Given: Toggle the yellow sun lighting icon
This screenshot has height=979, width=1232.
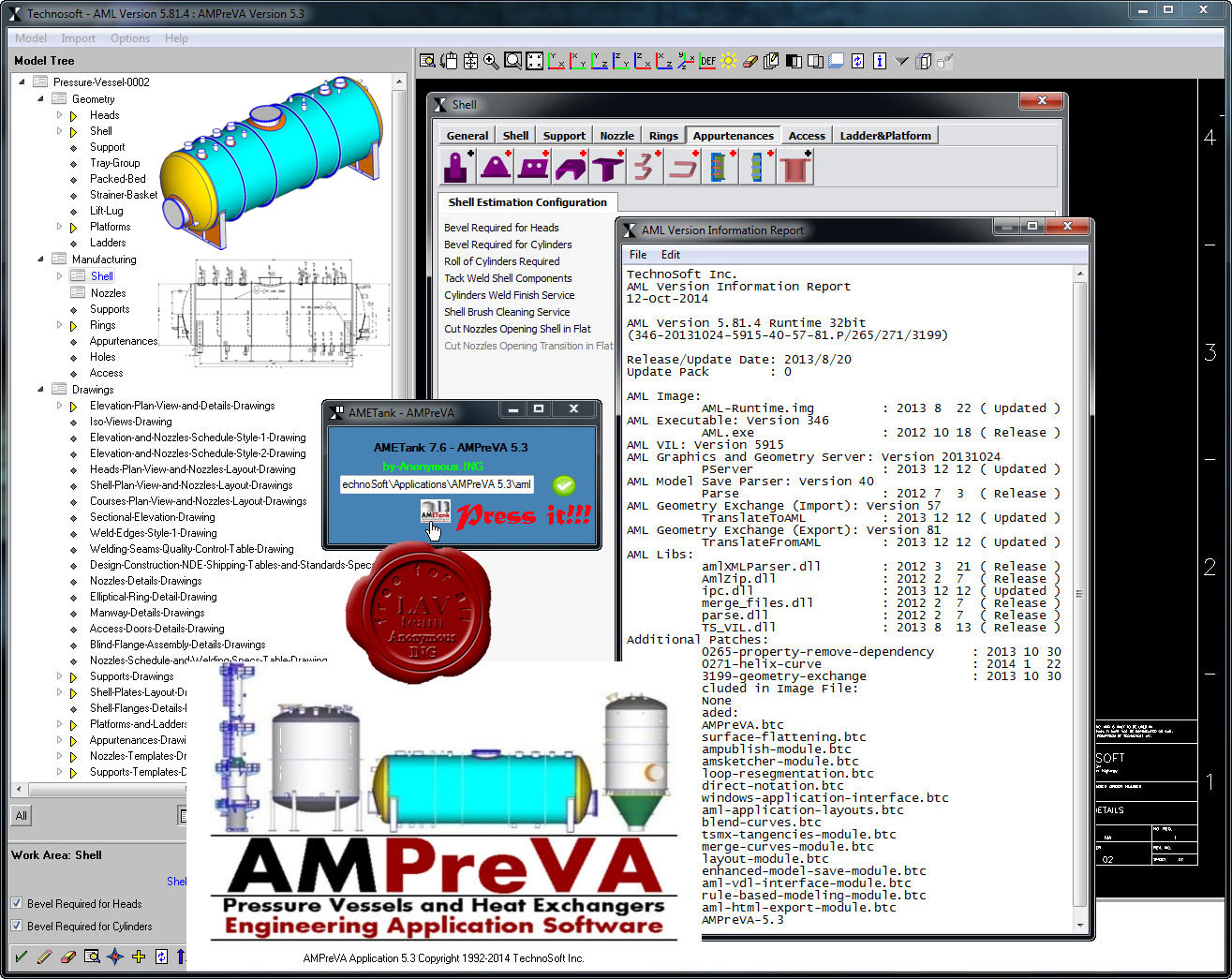Looking at the screenshot, I should (729, 61).
